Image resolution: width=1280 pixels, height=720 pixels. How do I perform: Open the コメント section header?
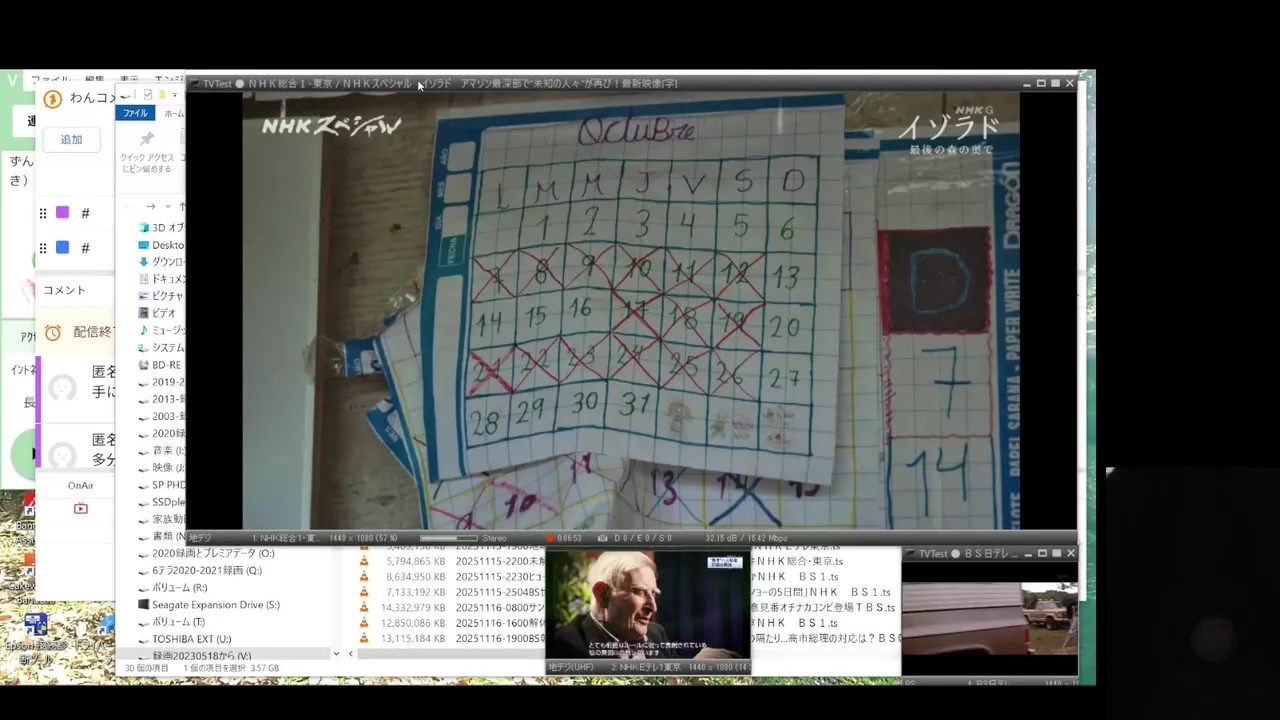[64, 290]
